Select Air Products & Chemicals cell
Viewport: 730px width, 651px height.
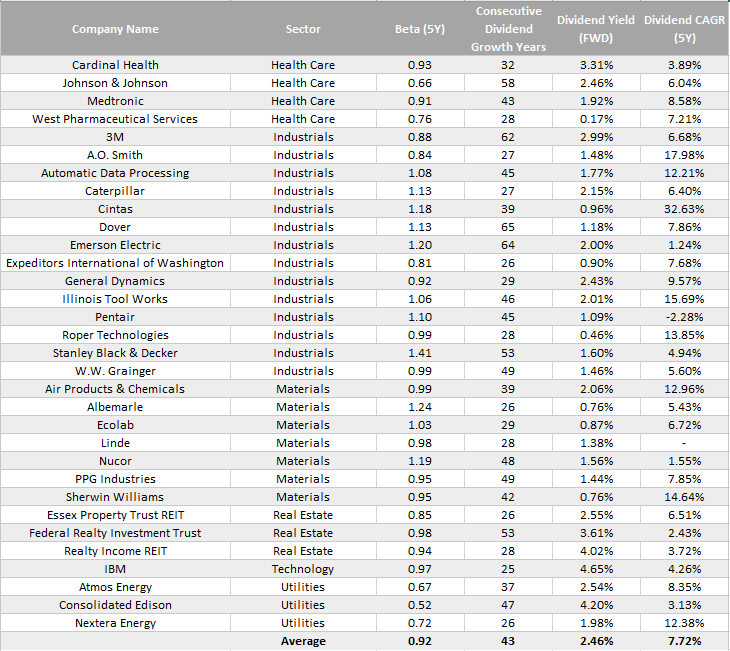tap(115, 389)
